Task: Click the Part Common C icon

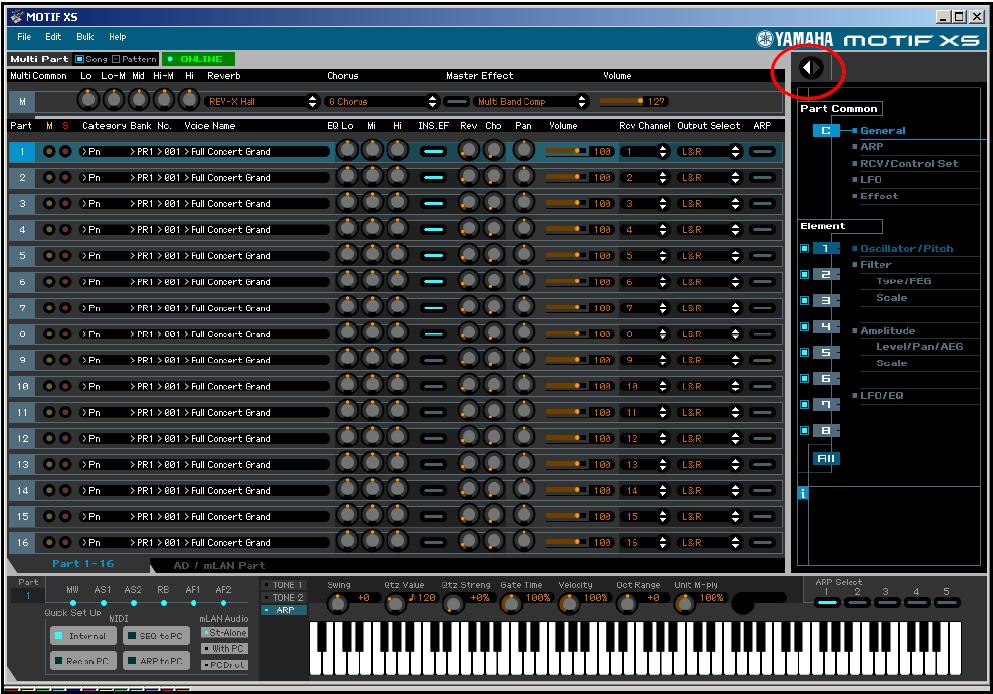Action: (x=825, y=131)
